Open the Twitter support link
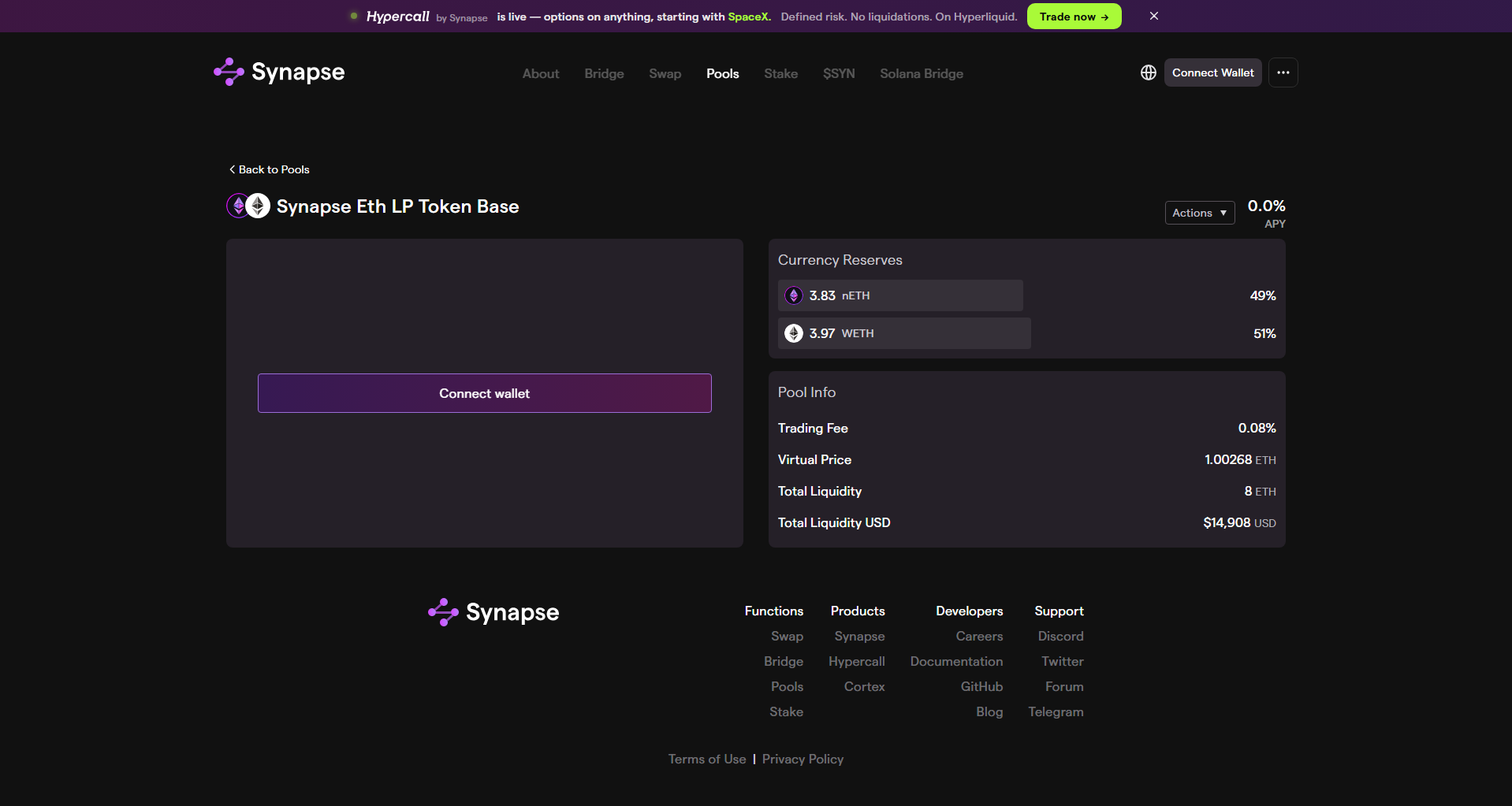1512x806 pixels. click(1063, 661)
